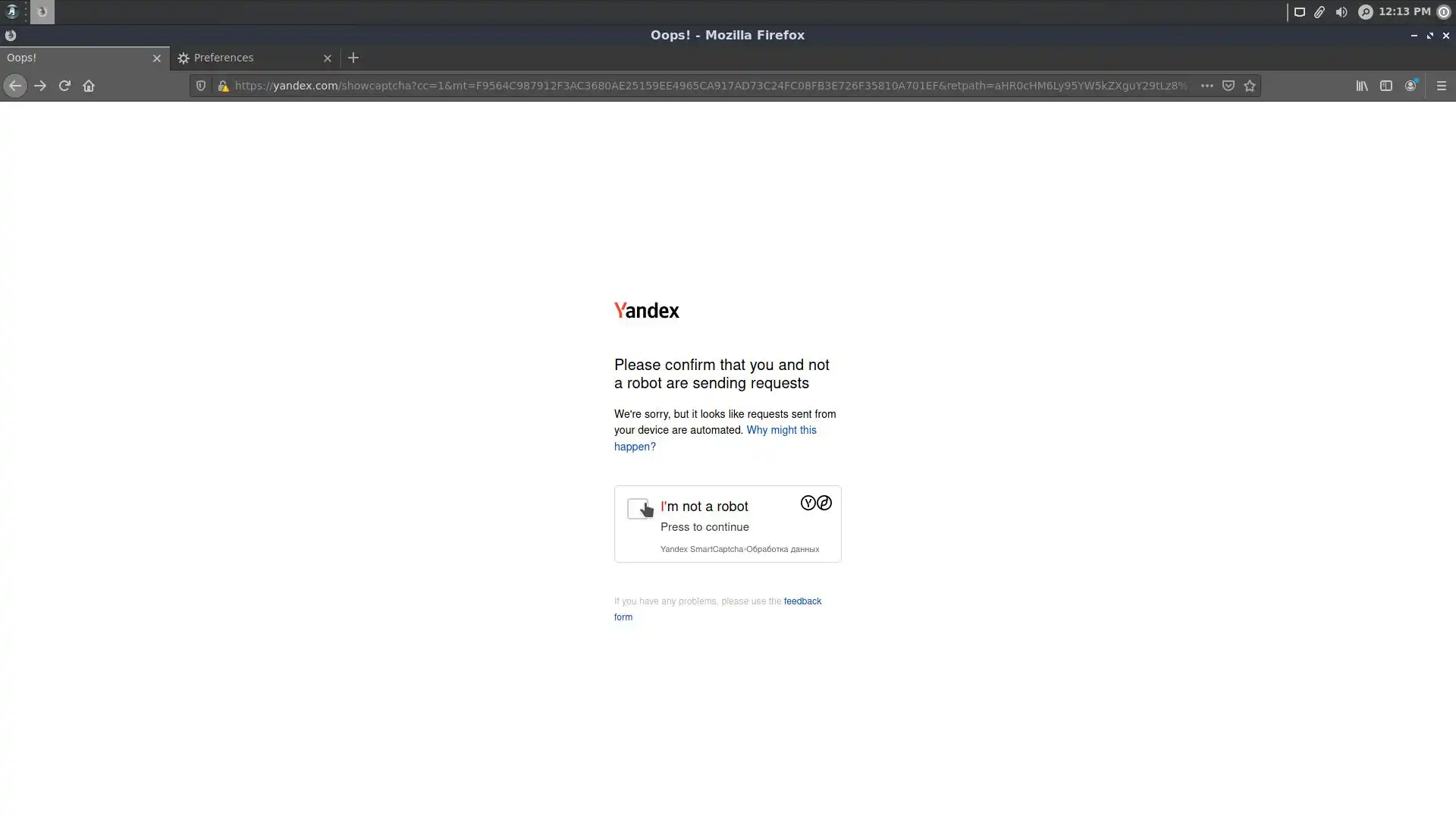This screenshot has height=819, width=1456.
Task: Open system volume control in tray
Action: tap(1341, 12)
